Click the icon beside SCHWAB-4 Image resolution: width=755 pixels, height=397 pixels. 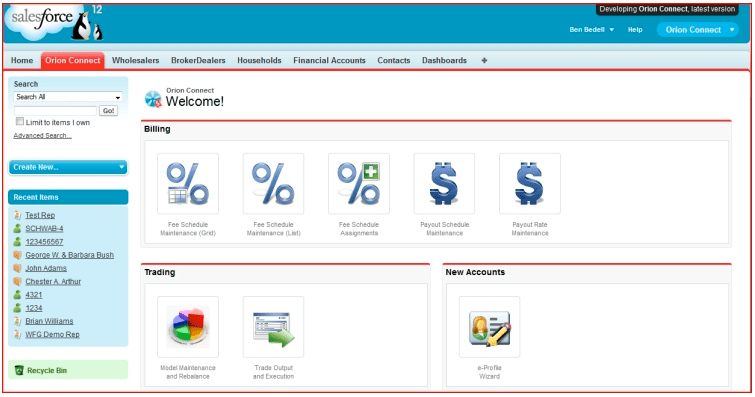click(x=17, y=228)
